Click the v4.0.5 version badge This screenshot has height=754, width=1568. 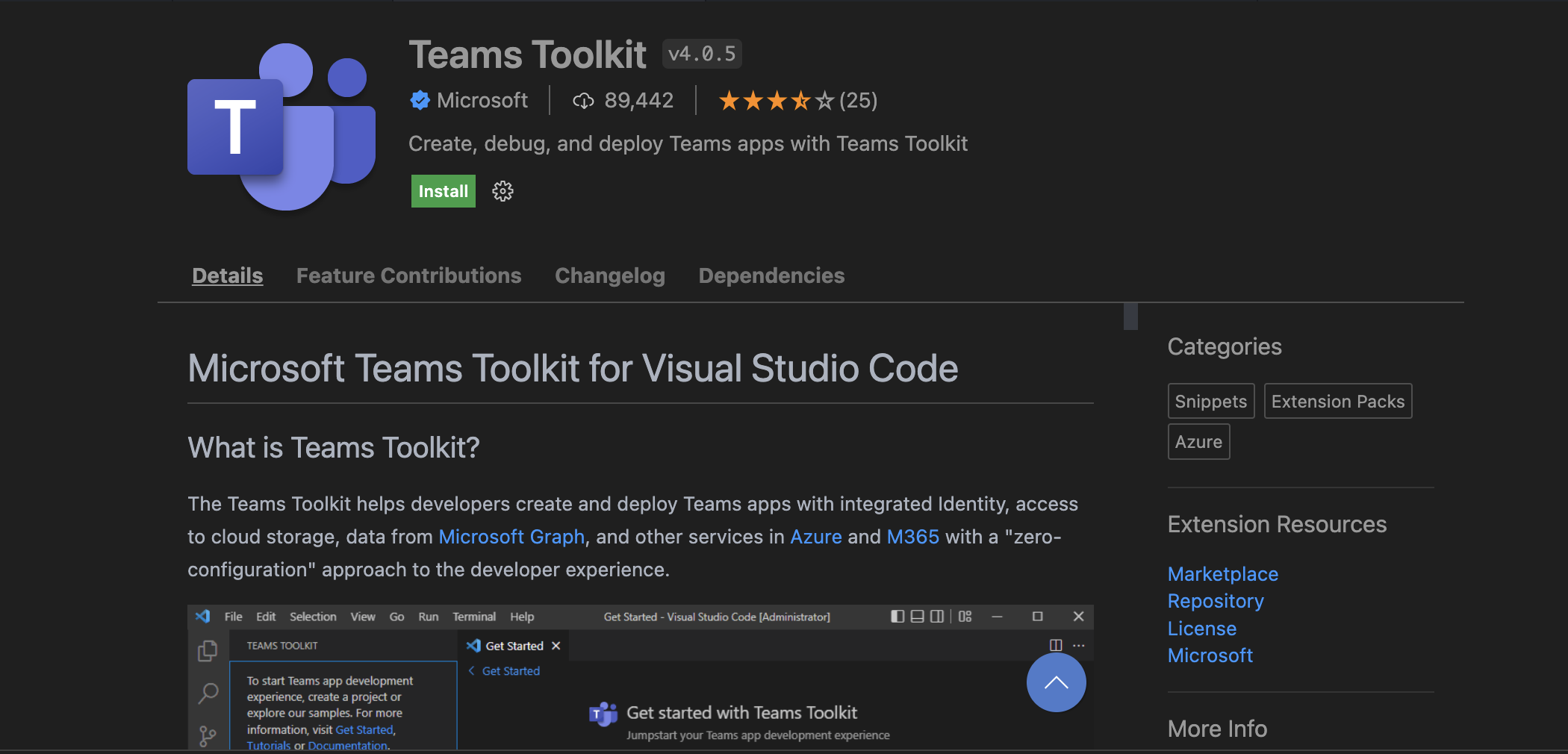click(x=702, y=54)
